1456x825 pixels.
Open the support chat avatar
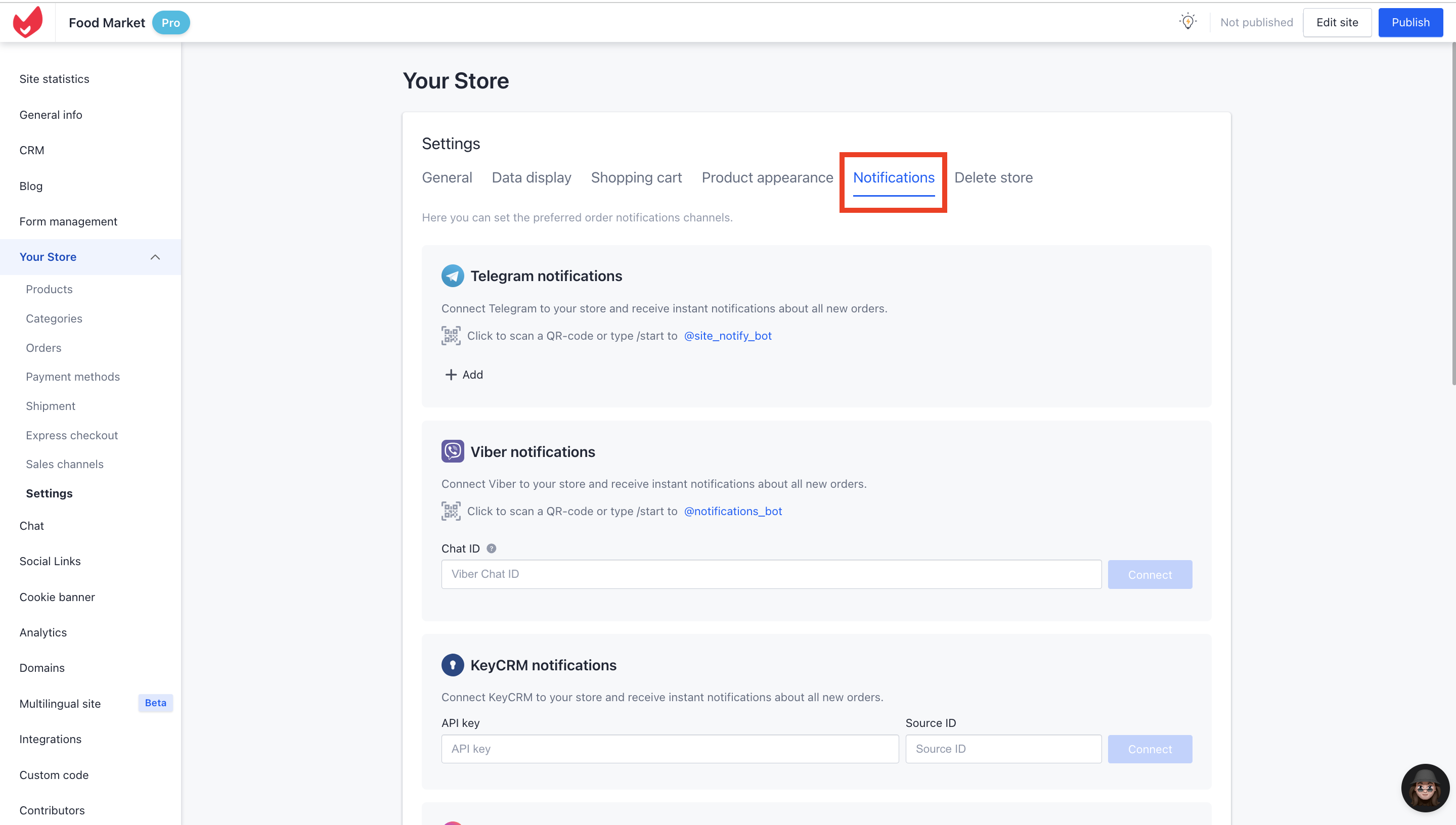pos(1425,788)
